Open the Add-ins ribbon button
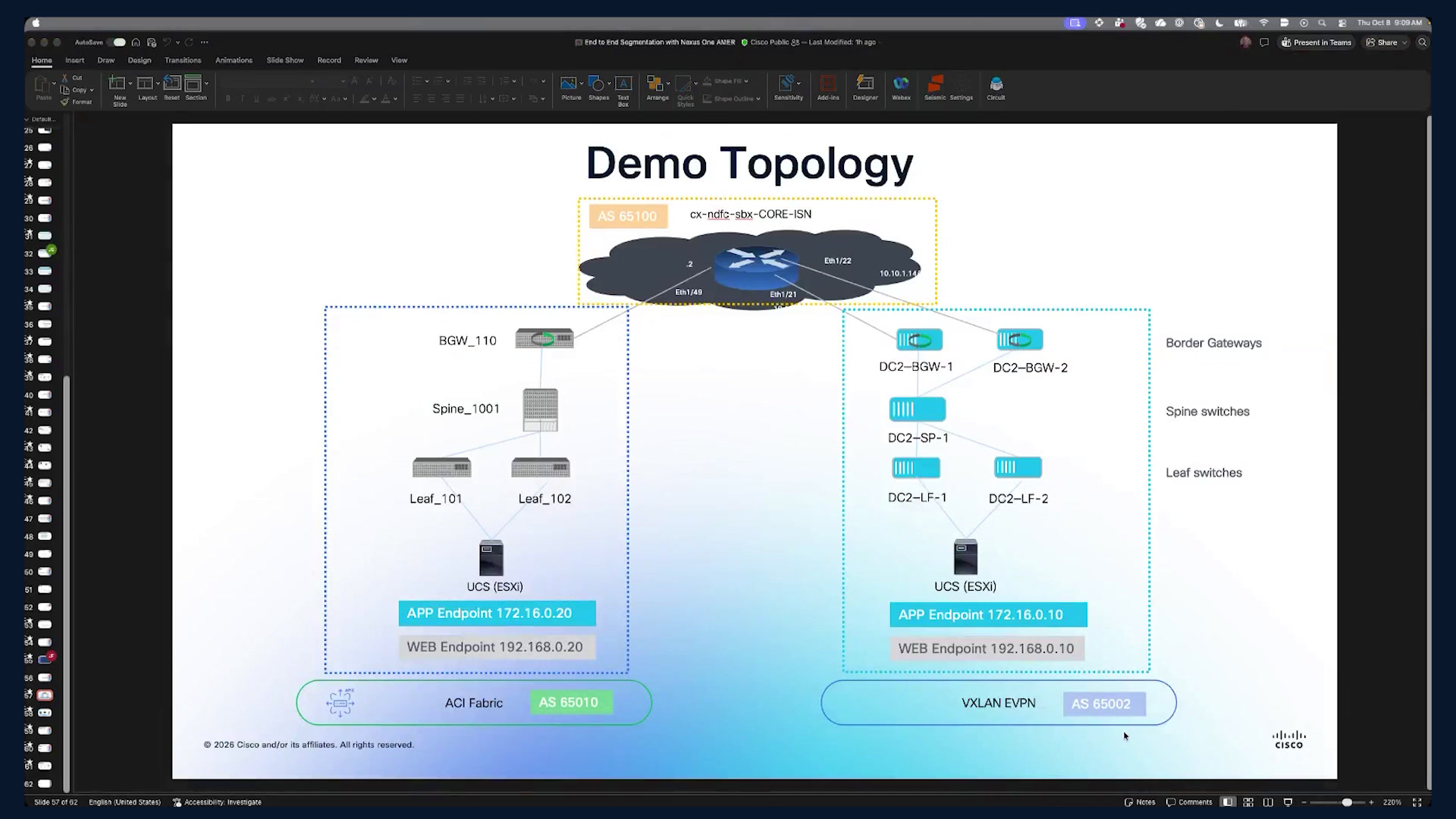The height and width of the screenshot is (819, 1456). [828, 88]
